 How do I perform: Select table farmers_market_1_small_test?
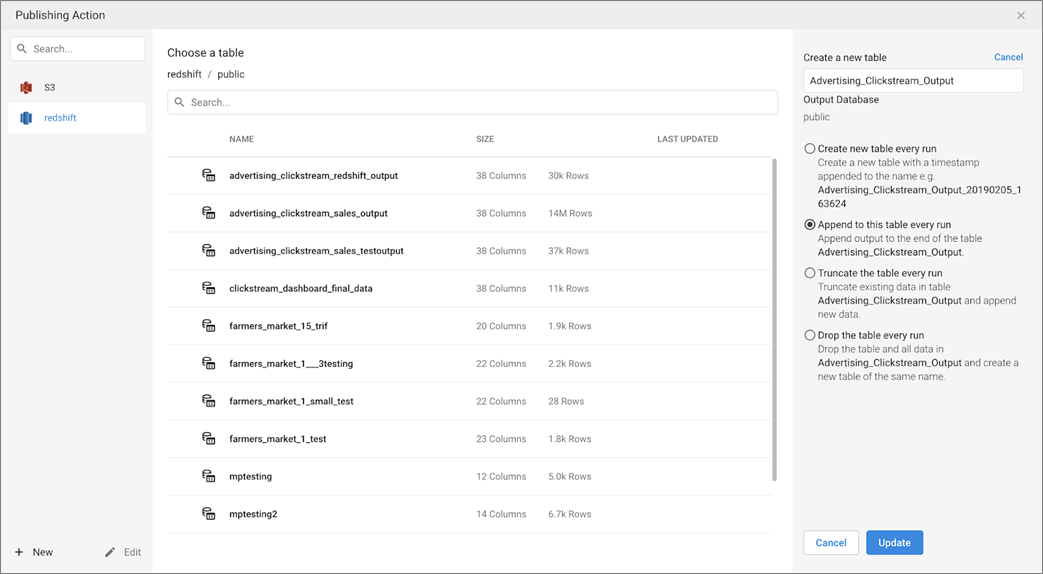pyautogui.click(x=291, y=401)
